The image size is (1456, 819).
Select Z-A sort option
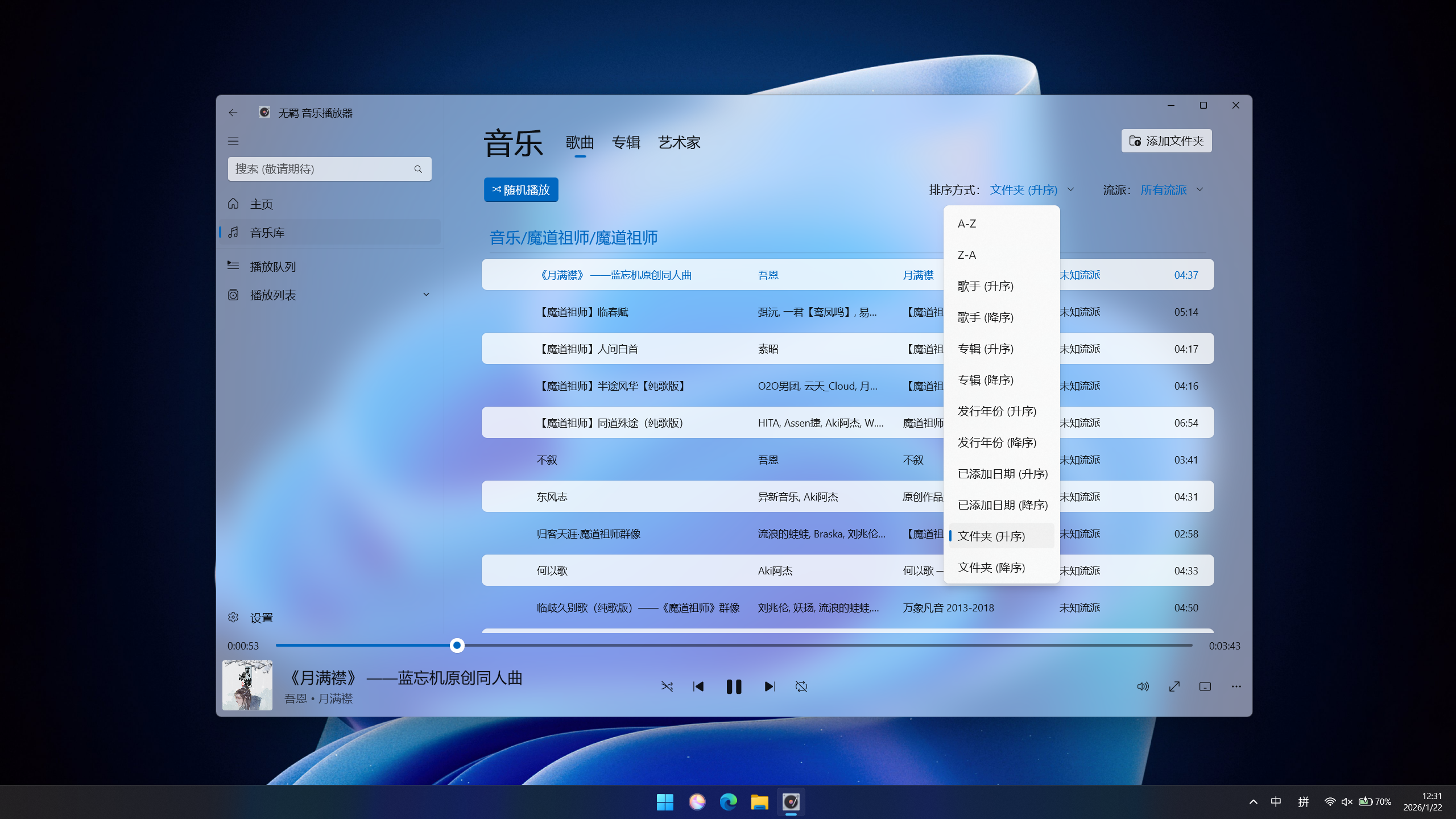[1002, 255]
